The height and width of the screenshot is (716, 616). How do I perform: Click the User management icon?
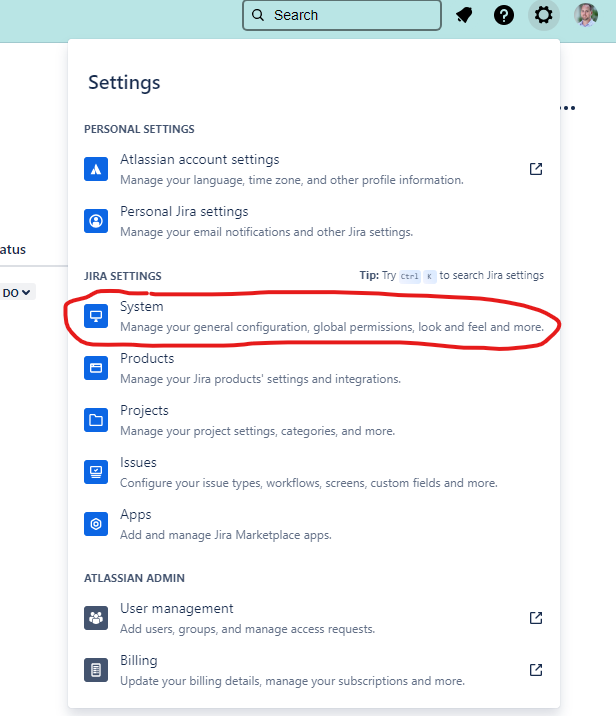96,618
